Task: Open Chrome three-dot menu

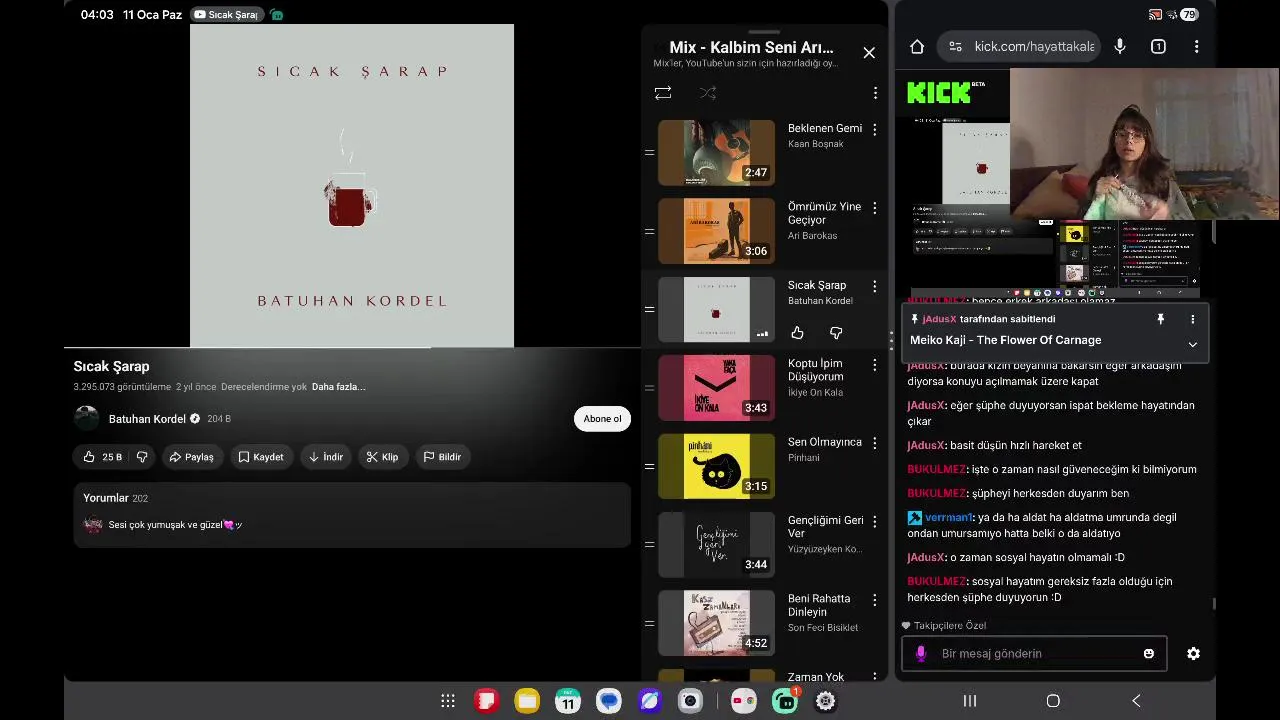Action: coord(1196,46)
